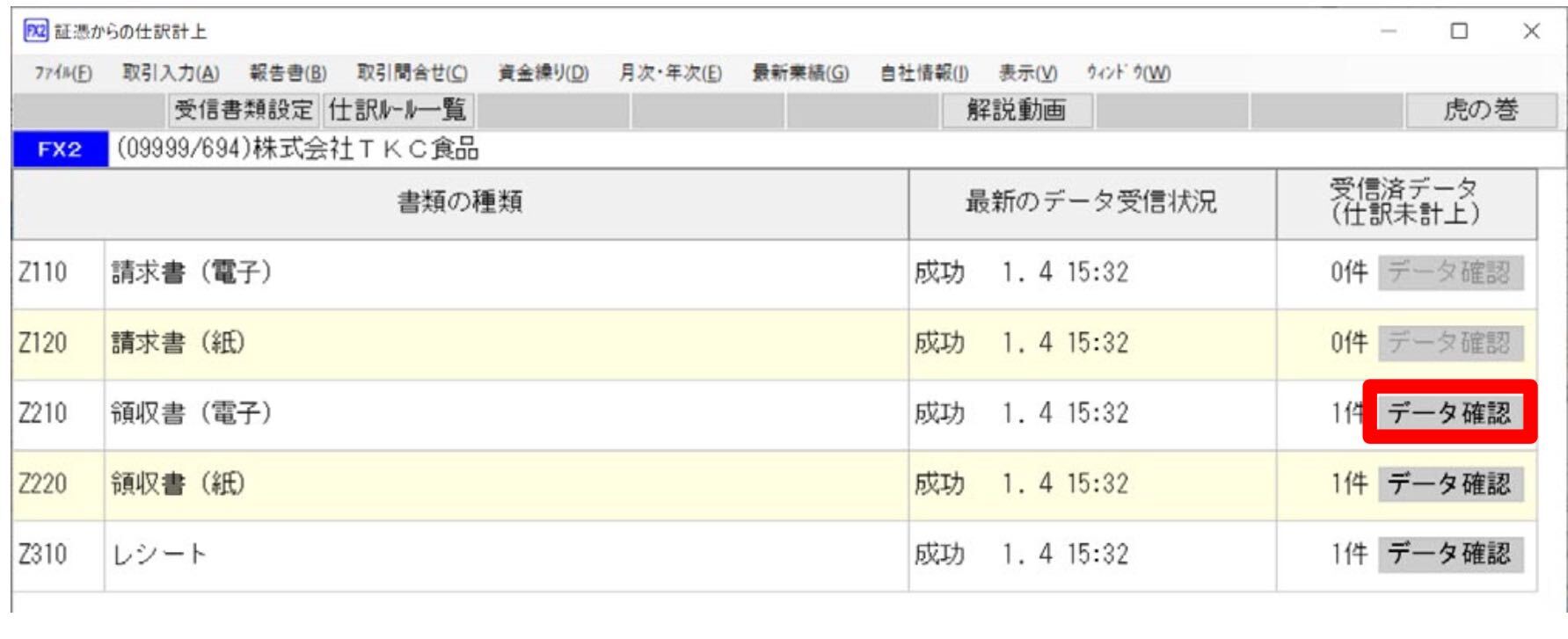Open the ファイル(F) menu
Viewport: 1568px width, 639px height.
62,75
